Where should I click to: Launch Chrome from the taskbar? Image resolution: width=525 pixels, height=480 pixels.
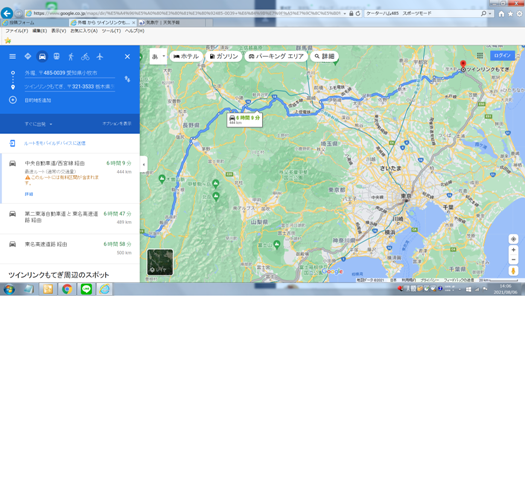click(67, 289)
